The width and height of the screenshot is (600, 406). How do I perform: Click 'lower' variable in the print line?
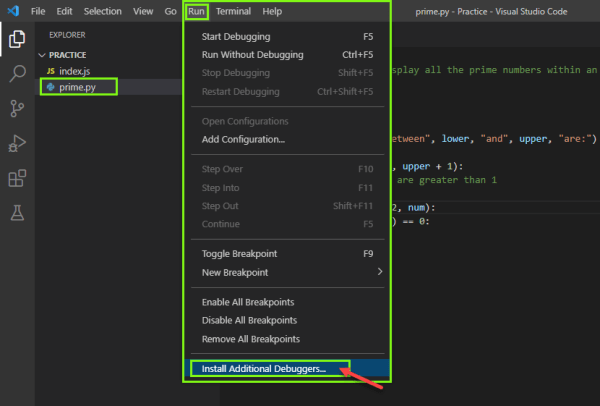point(455,139)
